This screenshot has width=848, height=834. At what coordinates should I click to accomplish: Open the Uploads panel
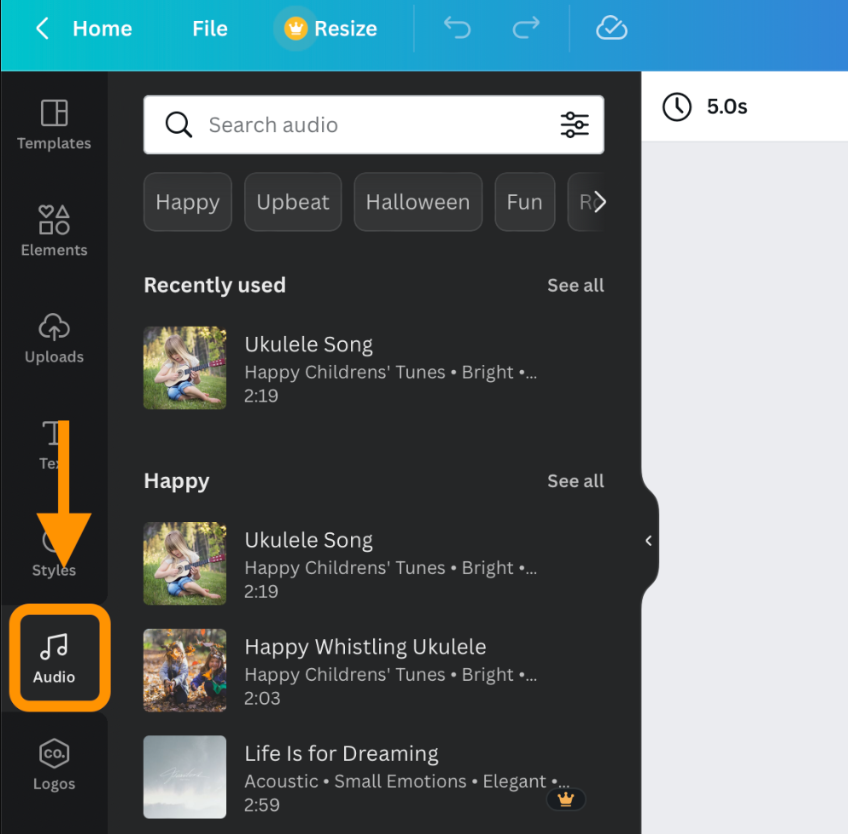tap(53, 340)
